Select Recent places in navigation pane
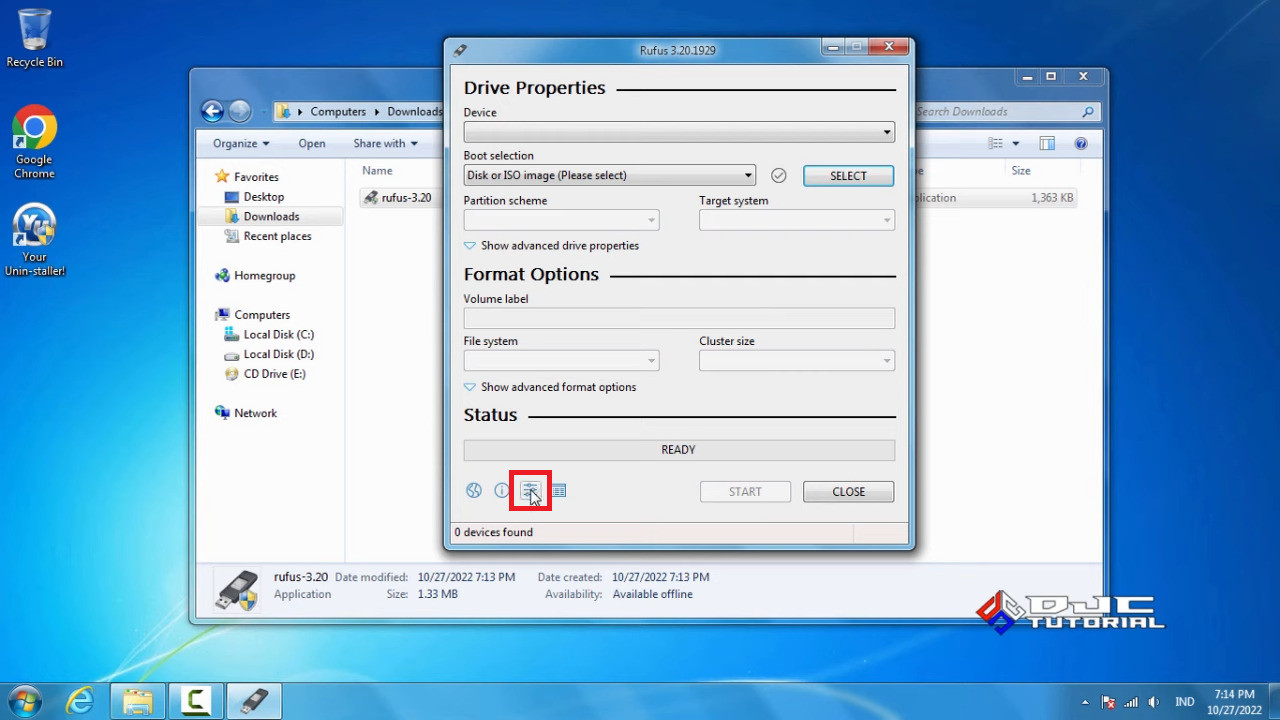Screen dimensions: 1280x720 (268, 237)
